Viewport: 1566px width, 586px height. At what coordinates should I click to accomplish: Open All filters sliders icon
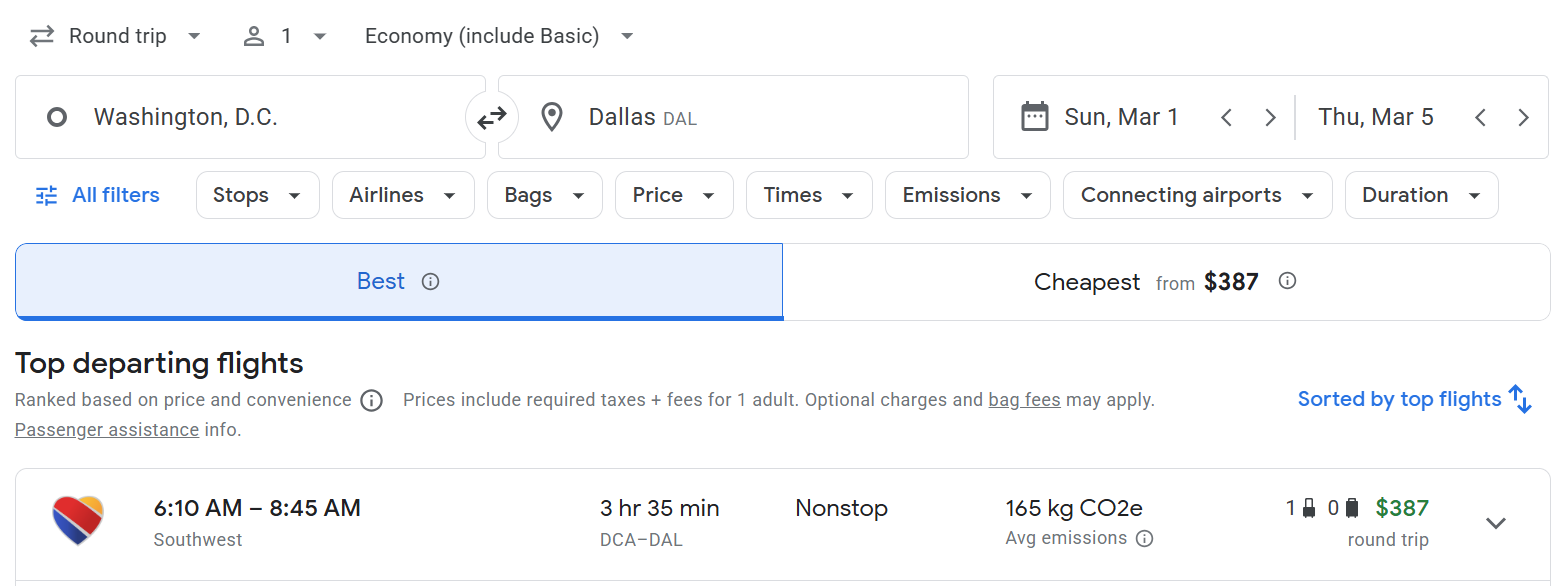coord(47,196)
